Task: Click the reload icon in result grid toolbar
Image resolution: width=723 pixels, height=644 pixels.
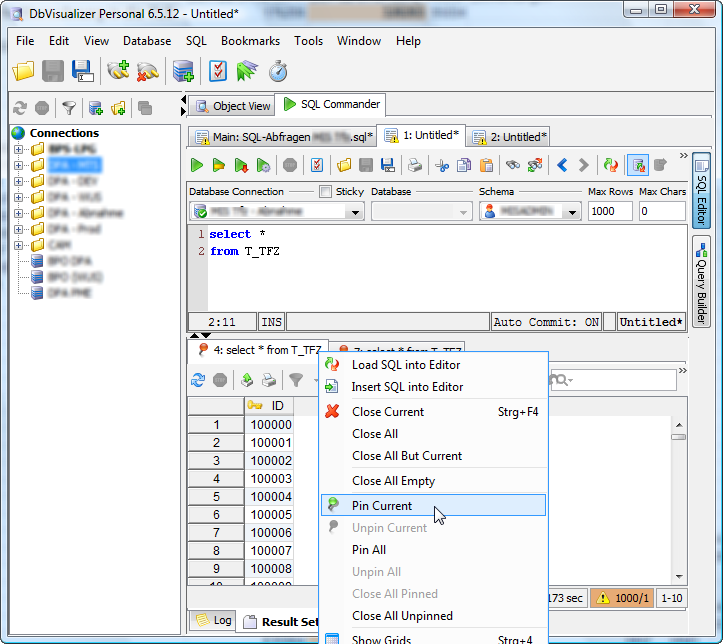Action: (198, 380)
